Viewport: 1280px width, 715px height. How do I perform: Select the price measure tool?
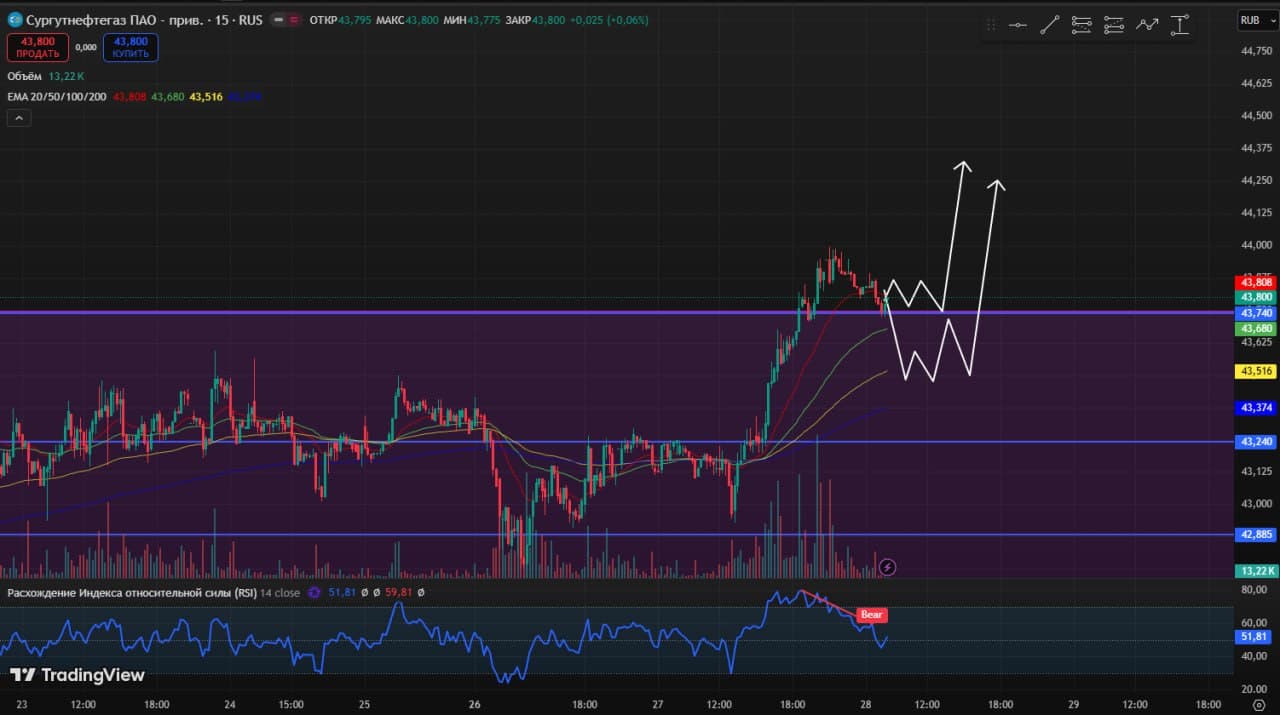click(x=1180, y=26)
